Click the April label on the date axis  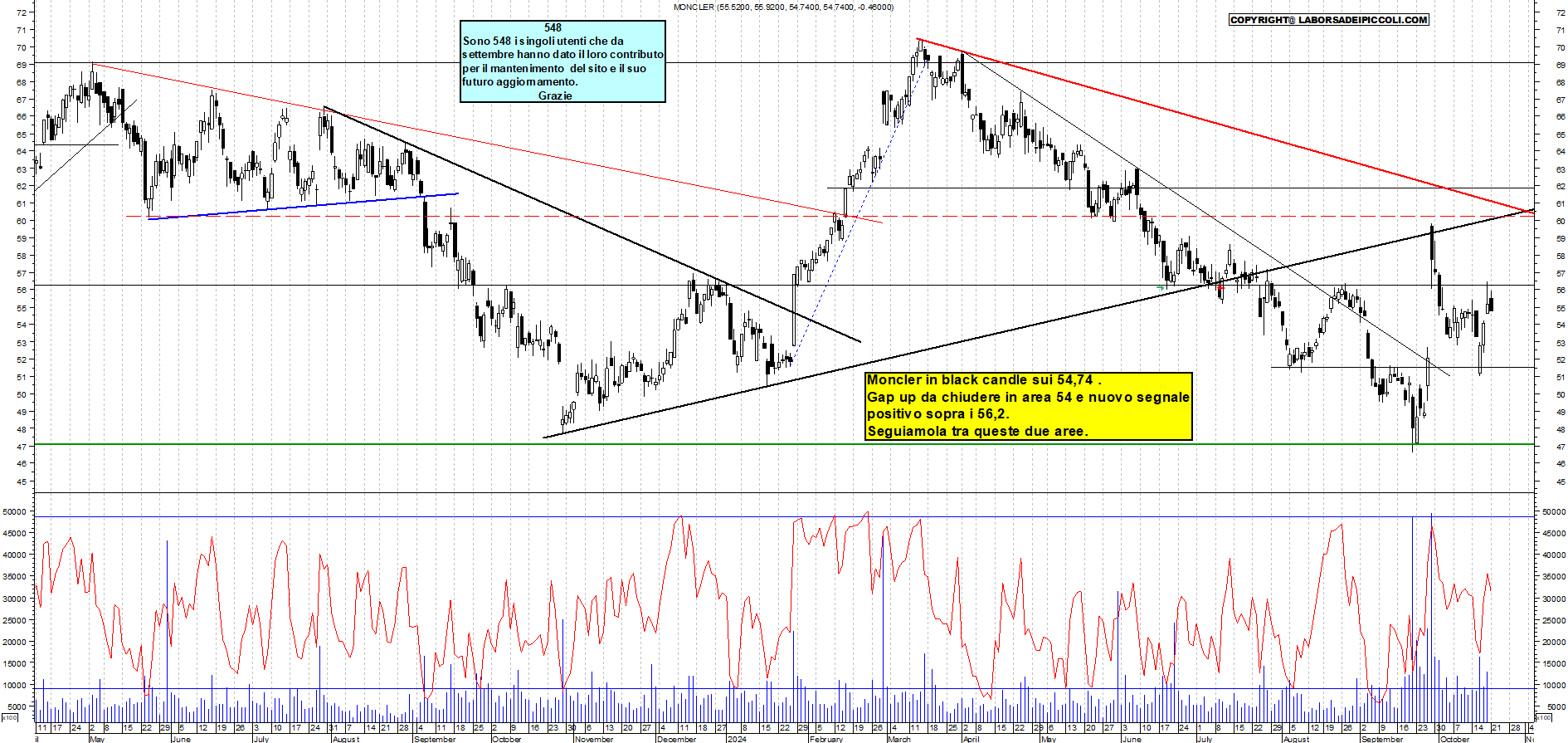pyautogui.click(x=971, y=739)
